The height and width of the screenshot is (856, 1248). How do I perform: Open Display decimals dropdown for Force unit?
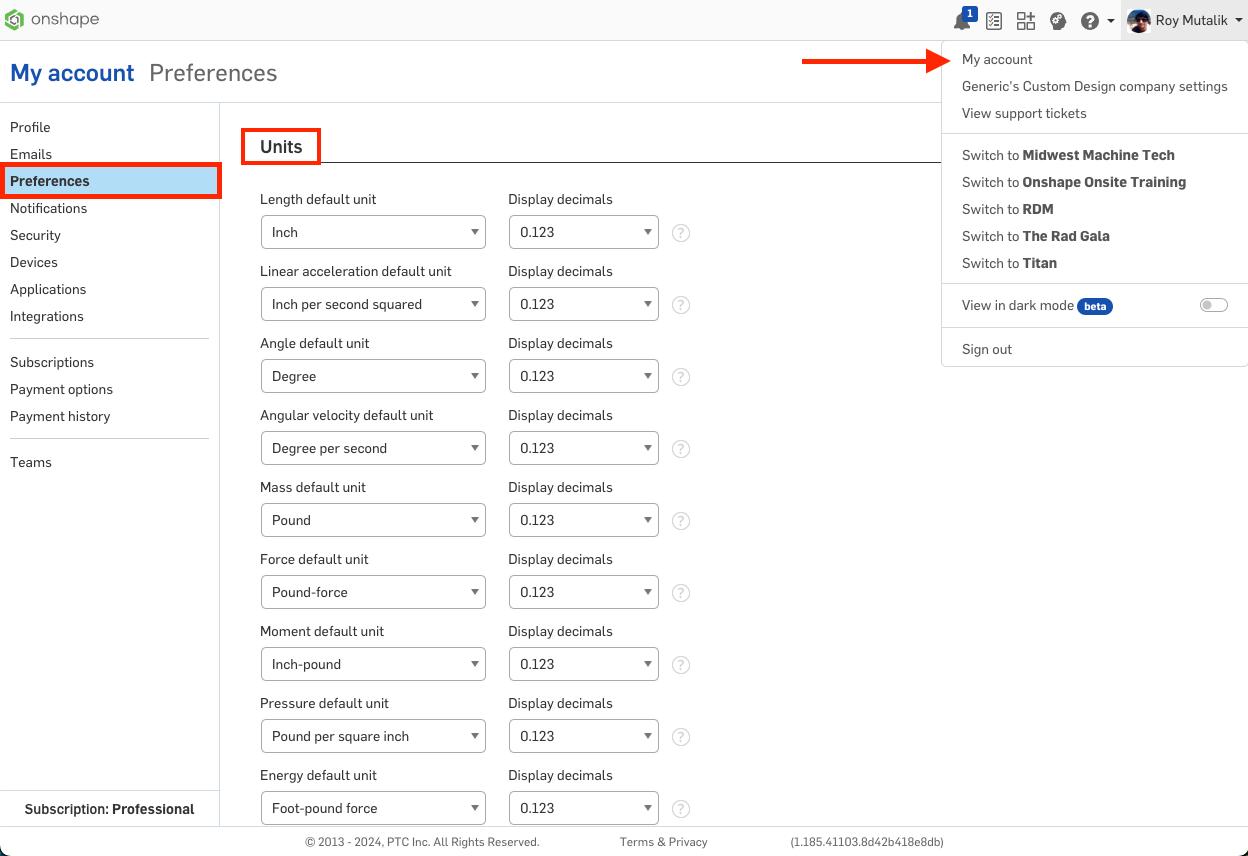click(x=583, y=592)
